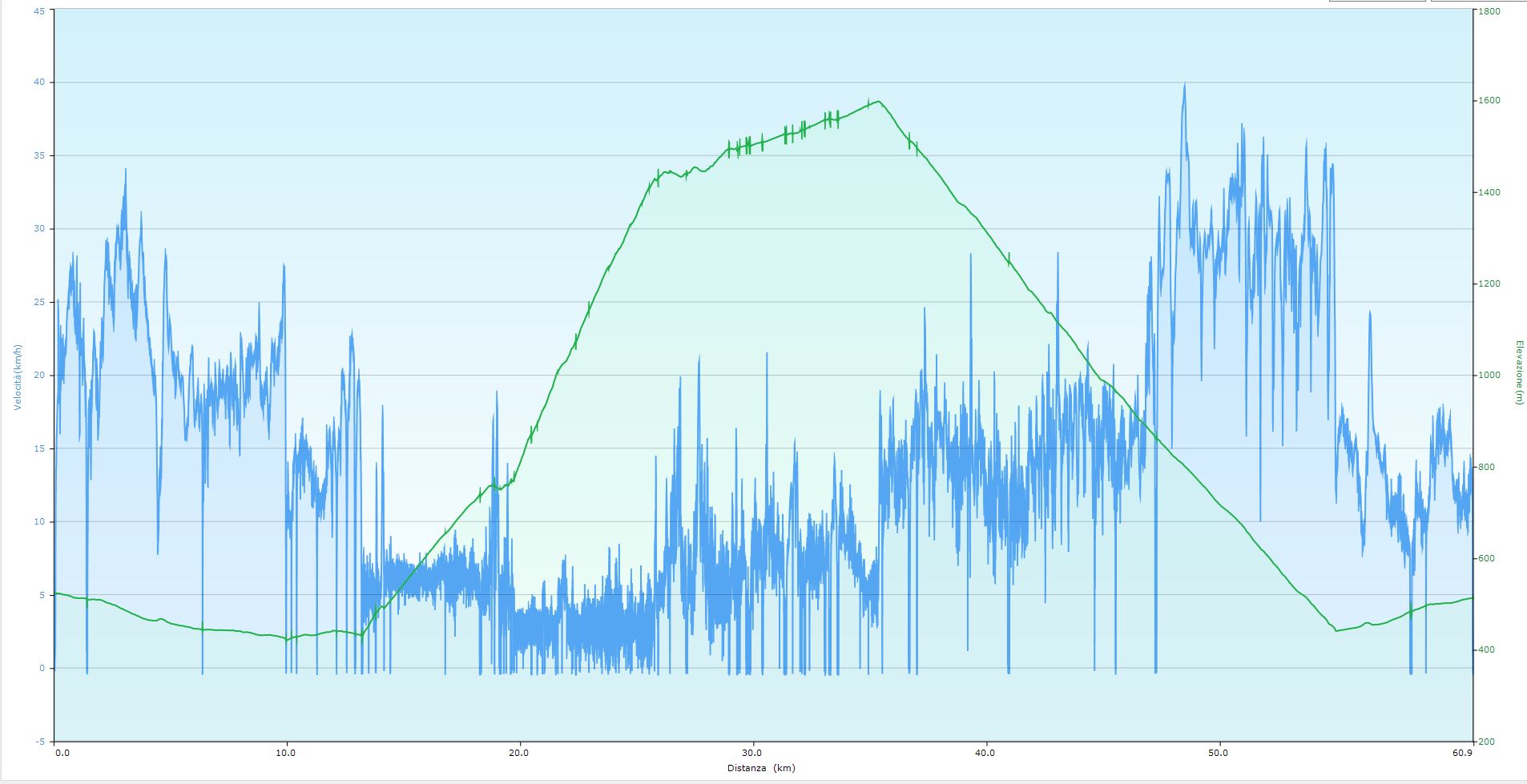Image resolution: width=1527 pixels, height=784 pixels.
Task: Click the tallest blue speed spike tip
Action: (1184, 83)
